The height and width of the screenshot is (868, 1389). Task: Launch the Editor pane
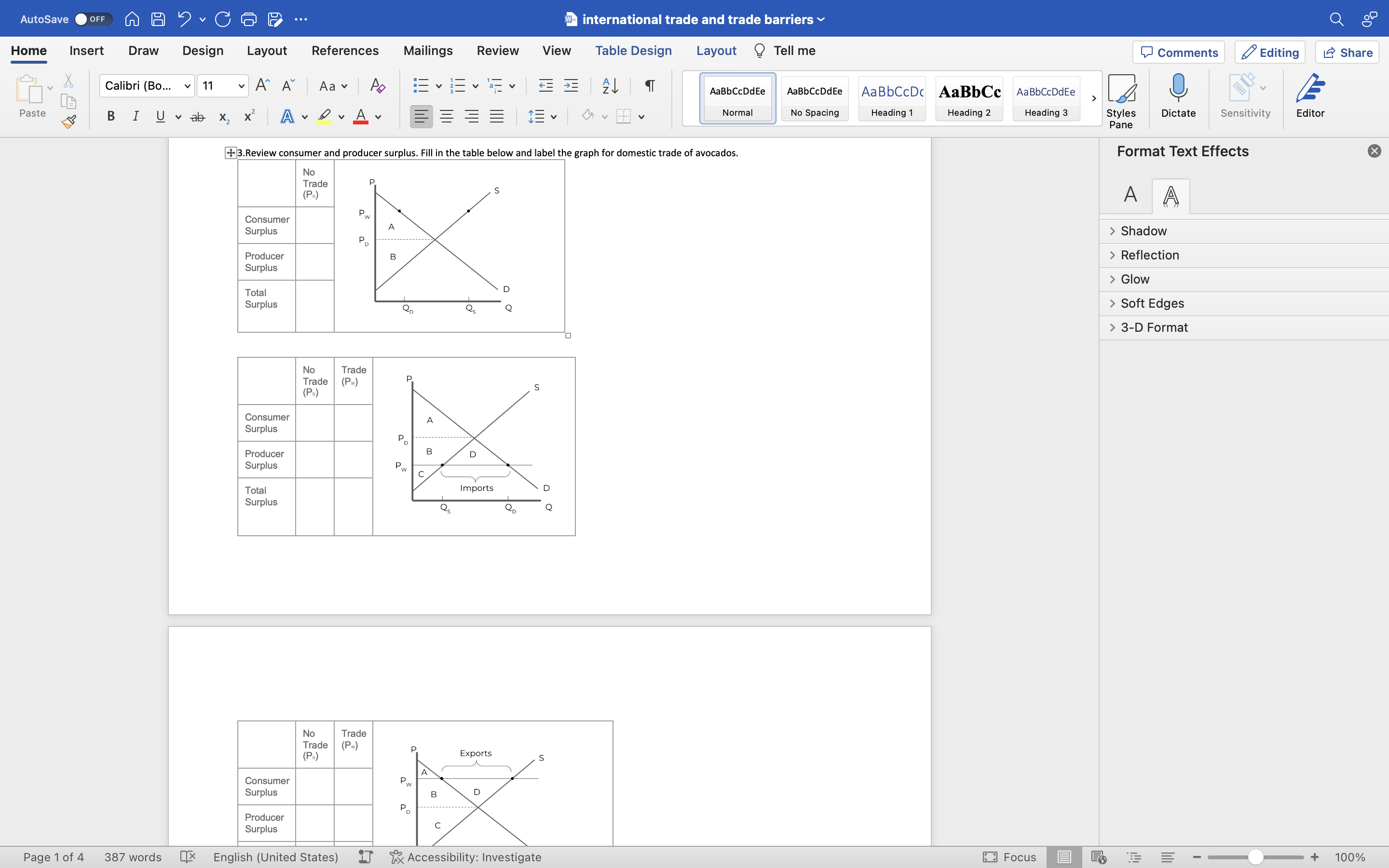1310,97
